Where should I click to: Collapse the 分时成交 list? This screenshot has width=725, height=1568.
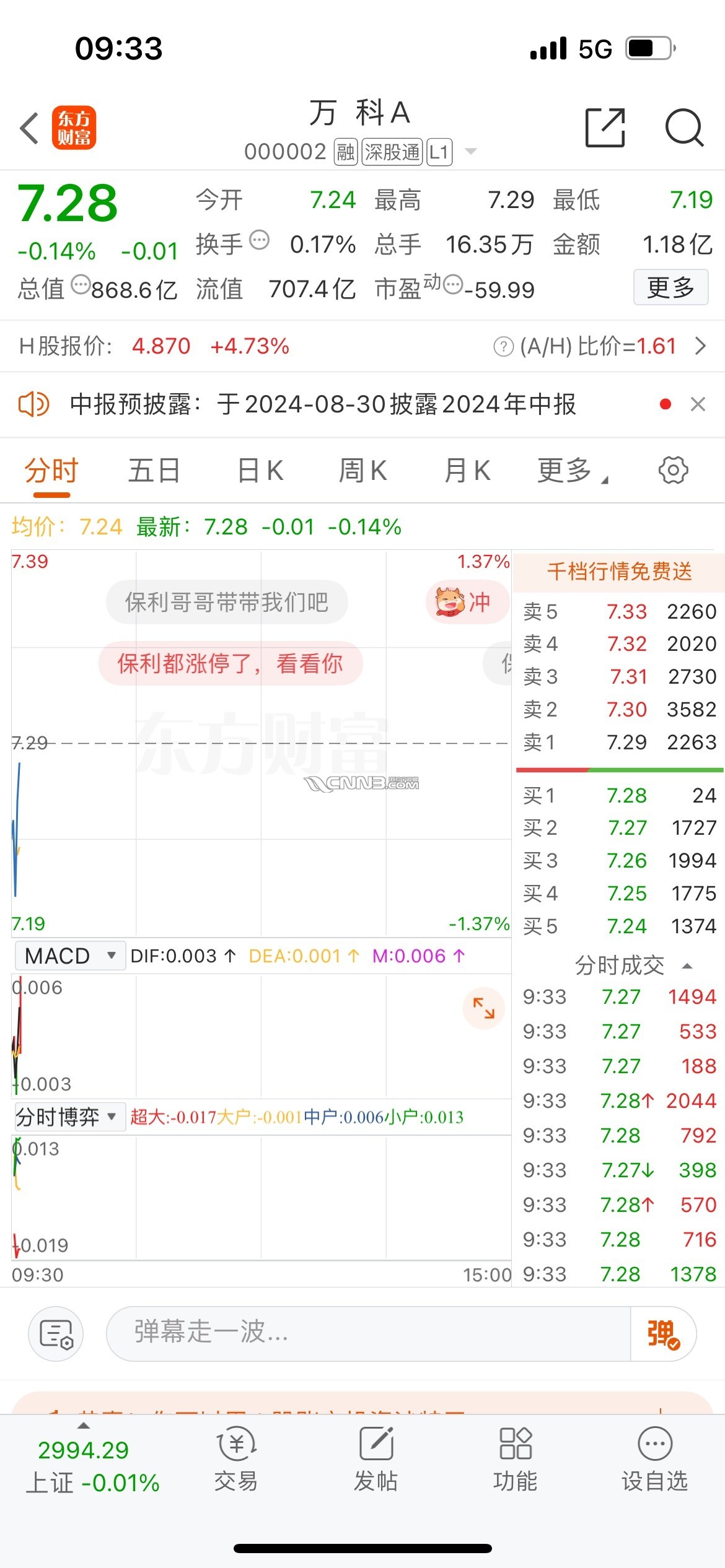tap(687, 966)
